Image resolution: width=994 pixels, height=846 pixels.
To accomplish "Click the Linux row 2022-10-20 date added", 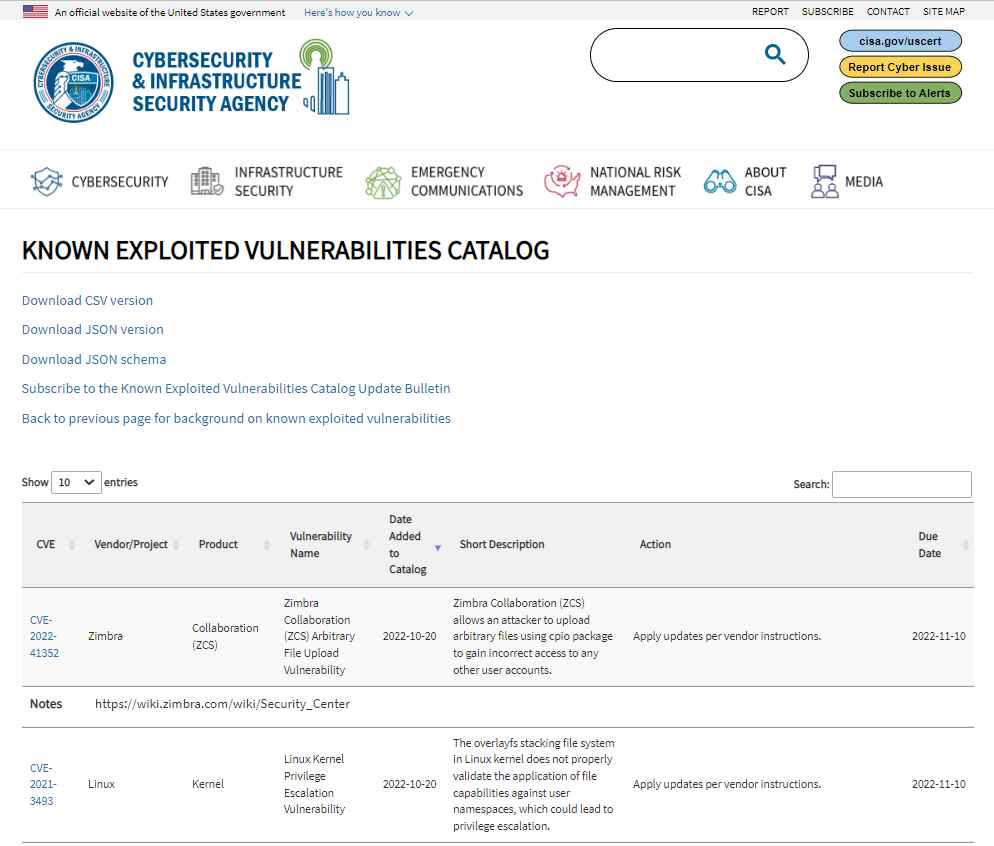I will [x=410, y=784].
